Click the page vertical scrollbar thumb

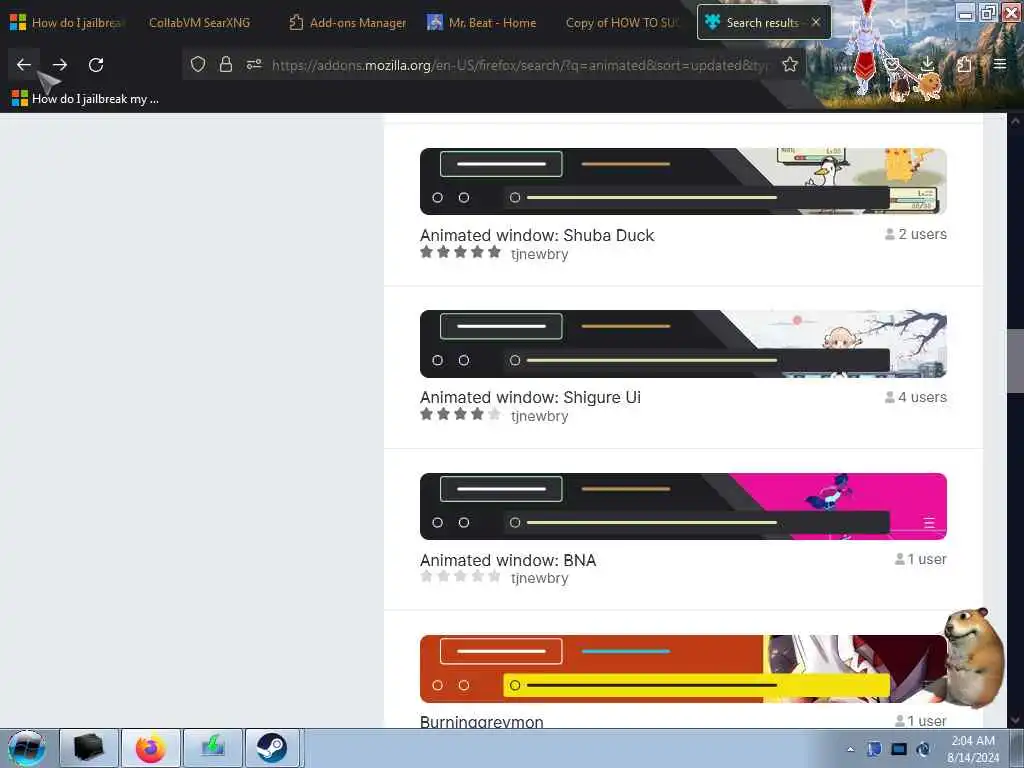[x=1015, y=361]
